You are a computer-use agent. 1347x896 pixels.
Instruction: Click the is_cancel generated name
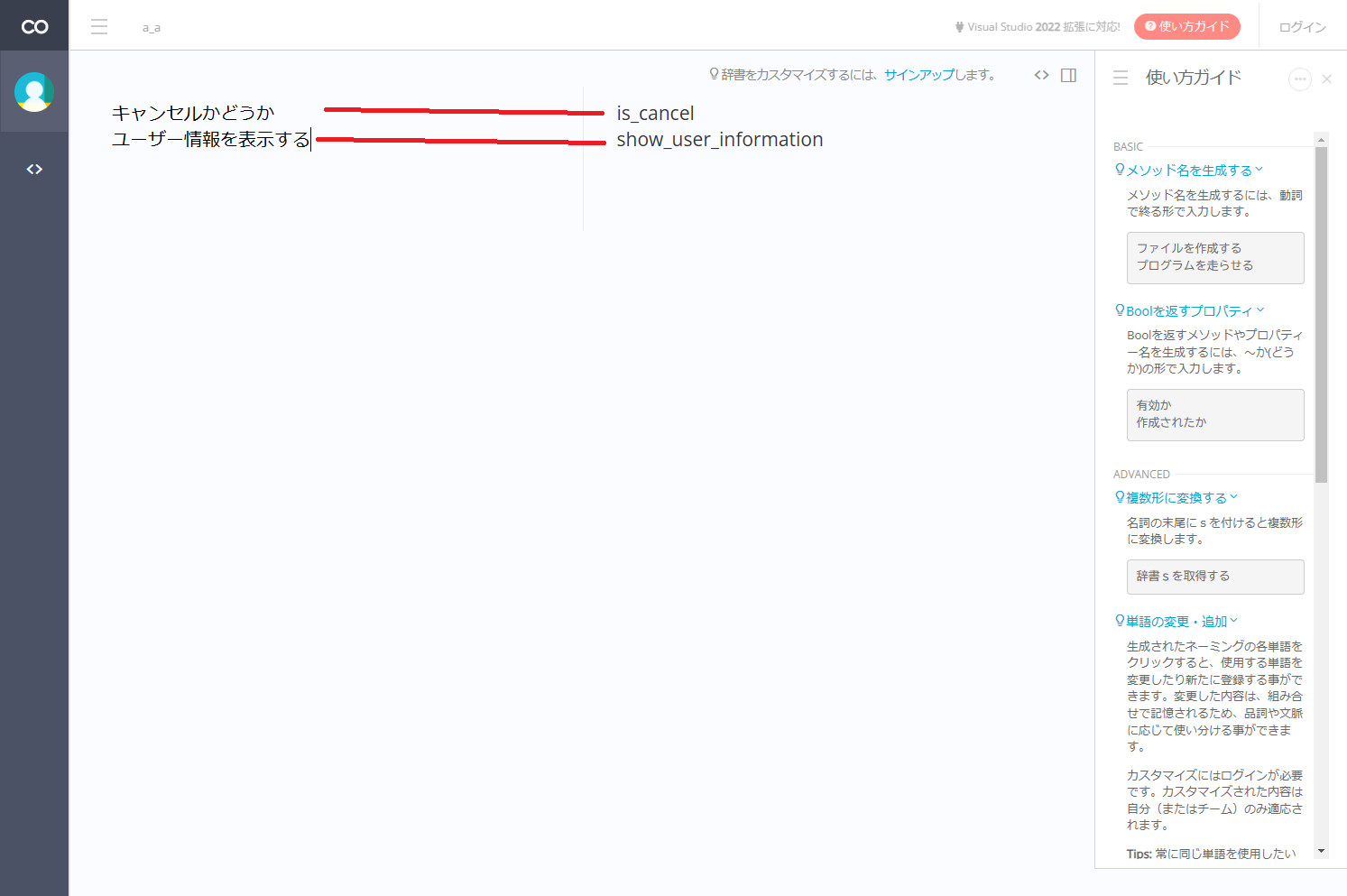pos(655,114)
